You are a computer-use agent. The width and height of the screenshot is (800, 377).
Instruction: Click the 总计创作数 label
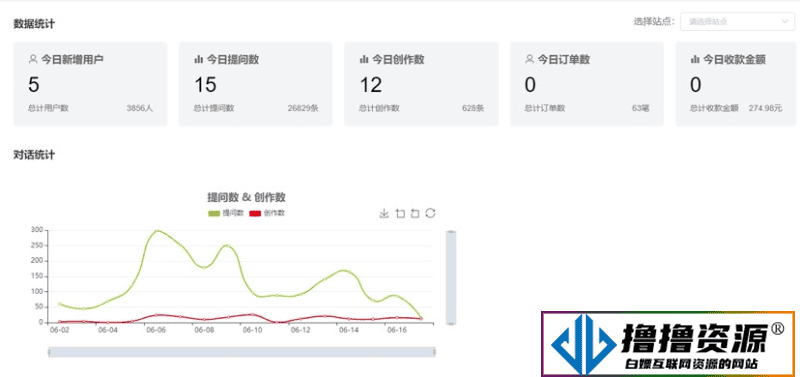379,108
